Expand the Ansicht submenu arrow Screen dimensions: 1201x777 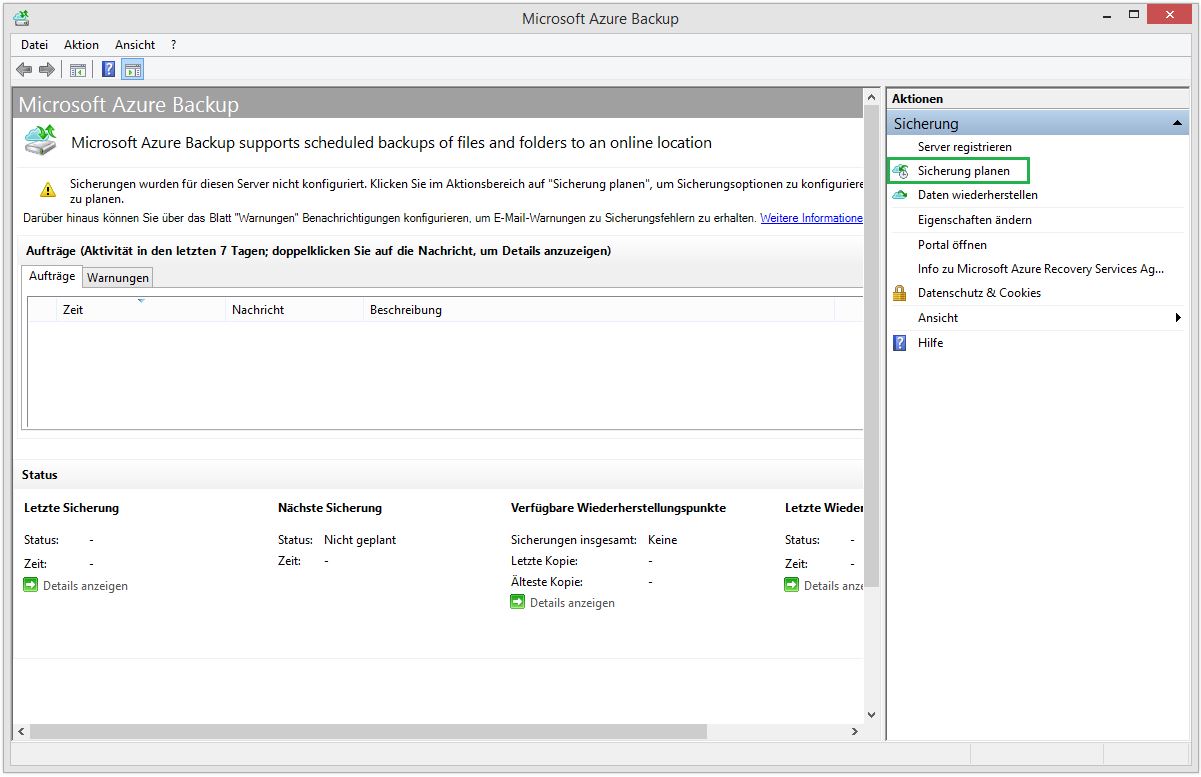coord(1180,318)
